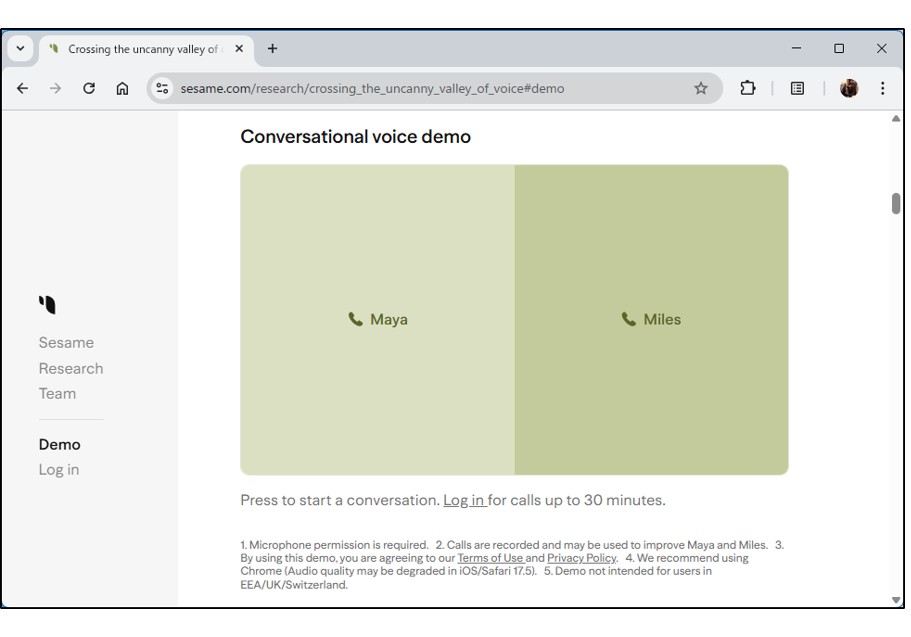Open the Chrome three-dot menu
Viewport: 911px width, 637px height.
point(882,88)
